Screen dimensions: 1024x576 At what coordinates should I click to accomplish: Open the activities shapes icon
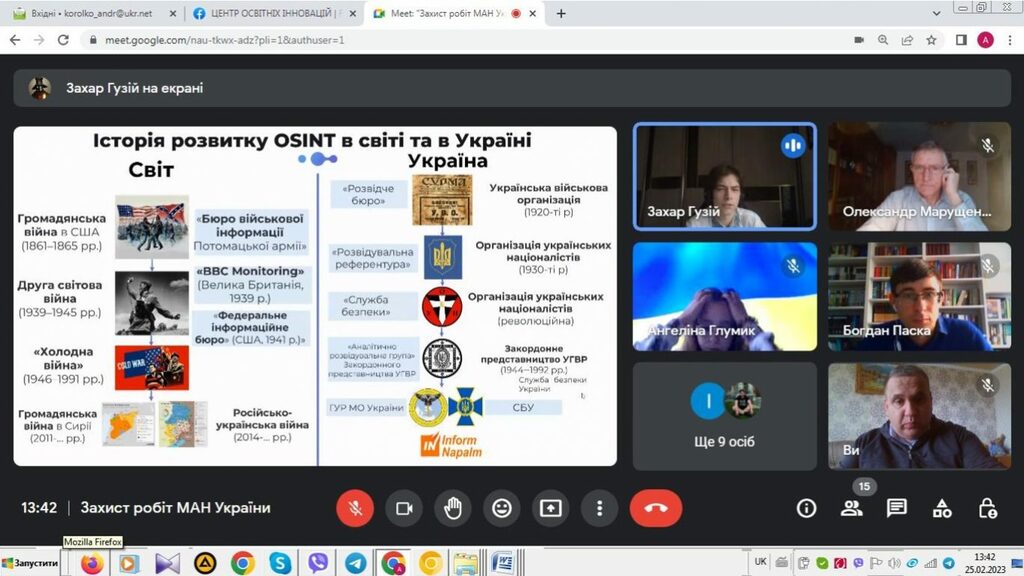[942, 508]
